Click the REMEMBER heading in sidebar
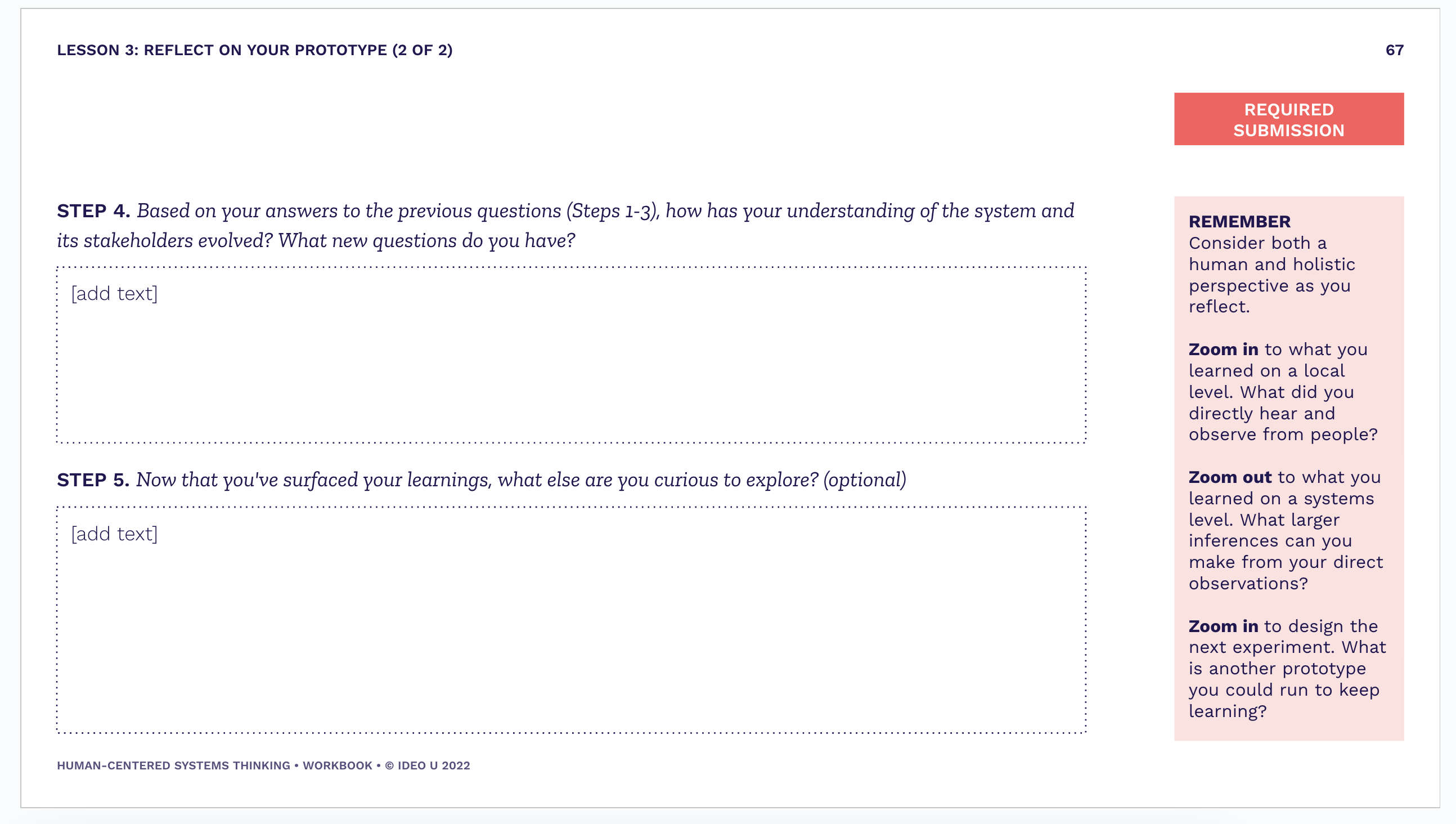Screen dimensions: 1456x824 pyautogui.click(x=1239, y=222)
